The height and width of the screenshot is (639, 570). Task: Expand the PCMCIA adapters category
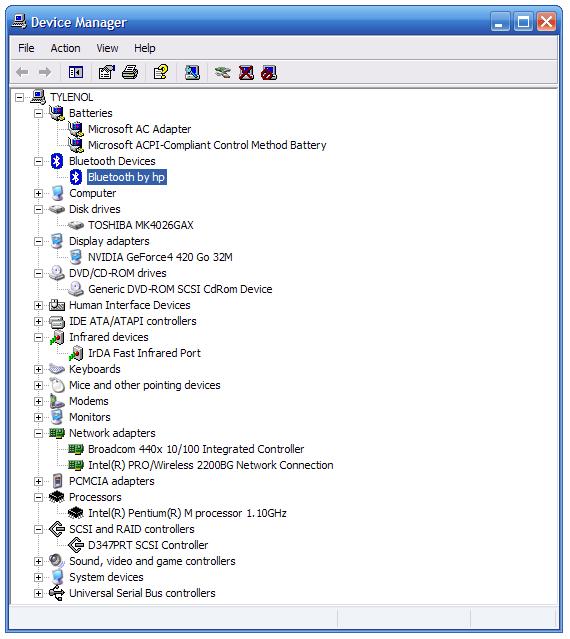[38, 481]
